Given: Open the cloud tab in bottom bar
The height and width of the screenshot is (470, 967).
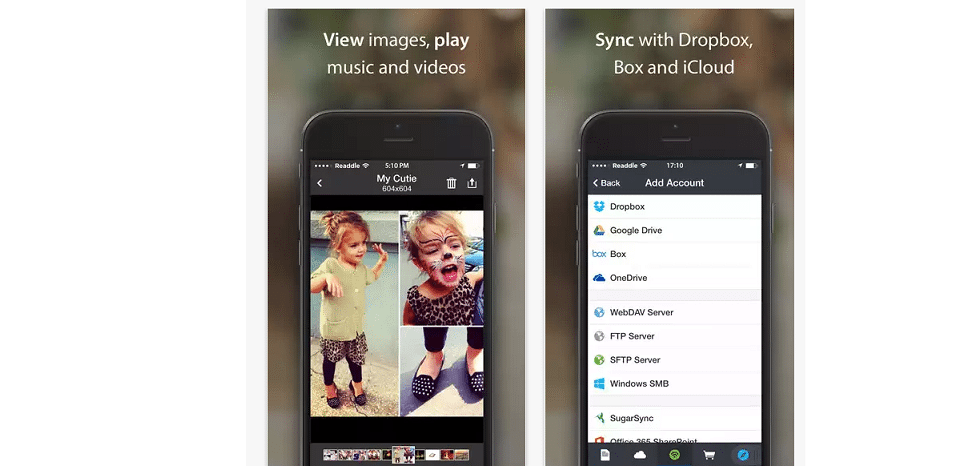Looking at the screenshot, I should [x=640, y=455].
